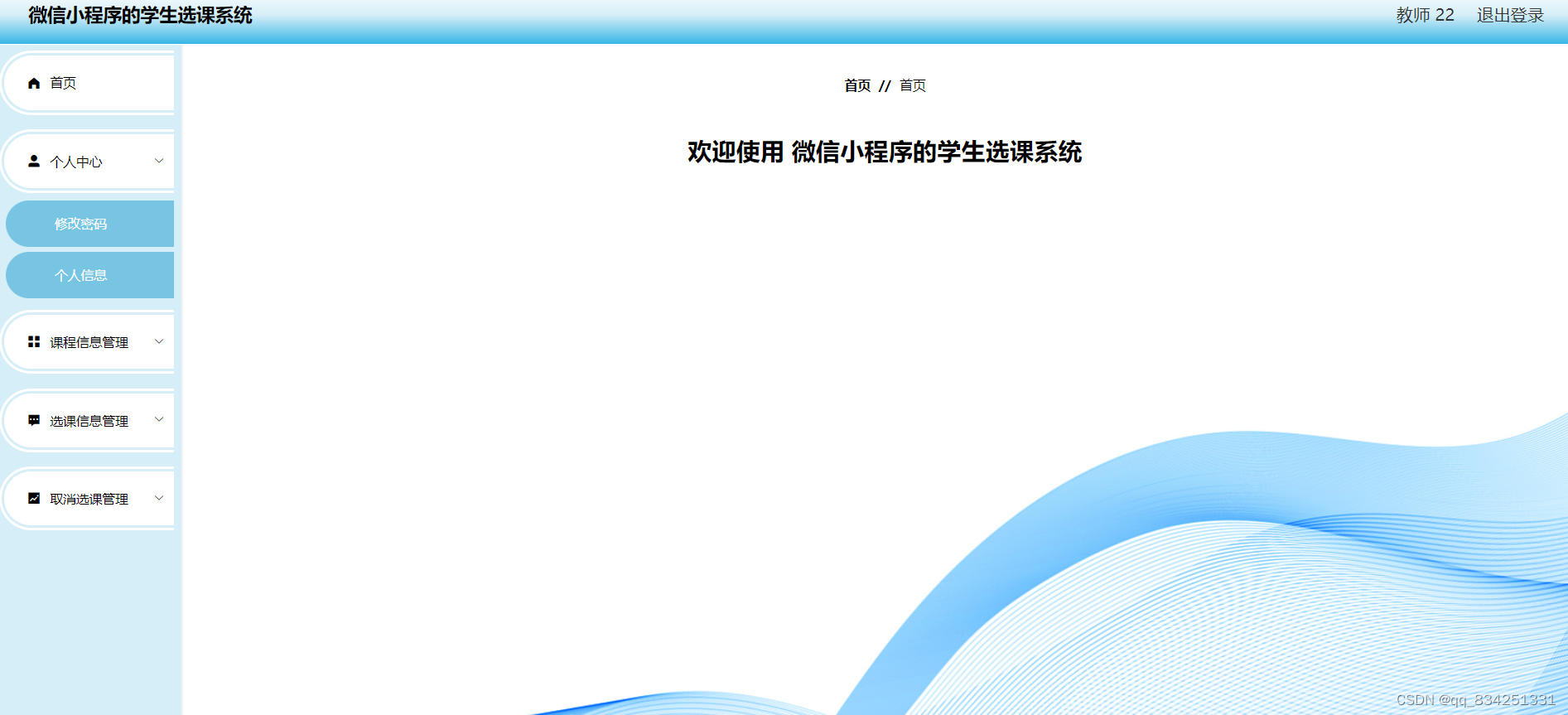
Task: Click 退出登录 to log out
Action: click(1510, 15)
